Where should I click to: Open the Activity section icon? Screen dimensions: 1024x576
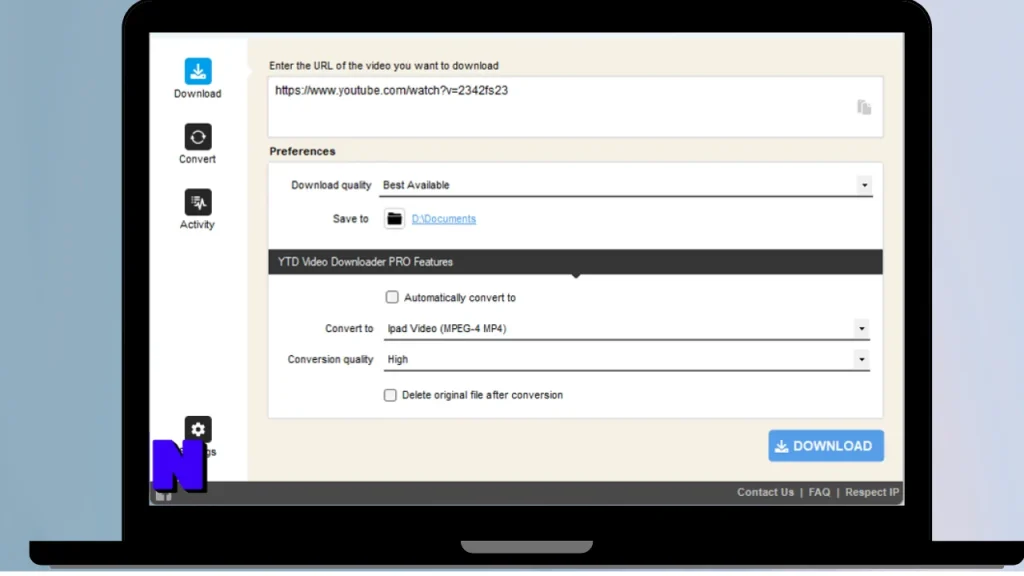tap(198, 202)
